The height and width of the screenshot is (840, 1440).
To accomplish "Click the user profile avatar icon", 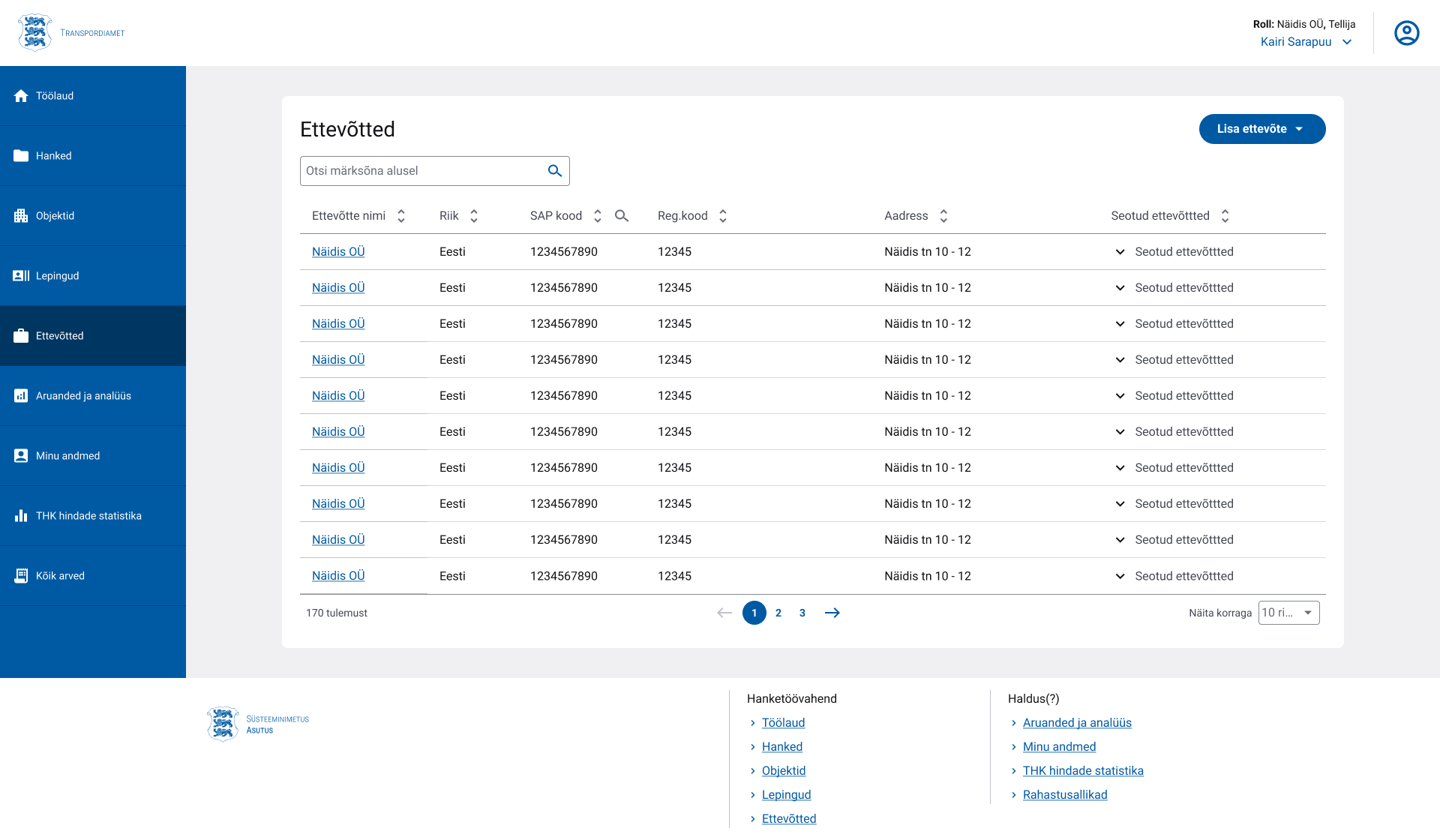I will pos(1406,33).
